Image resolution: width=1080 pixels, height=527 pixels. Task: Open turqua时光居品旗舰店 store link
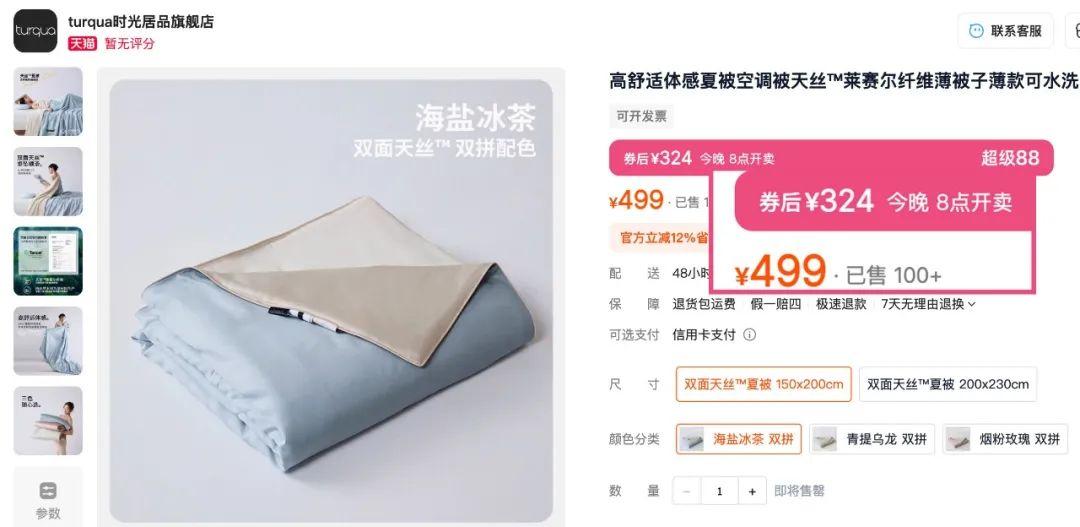tap(141, 22)
